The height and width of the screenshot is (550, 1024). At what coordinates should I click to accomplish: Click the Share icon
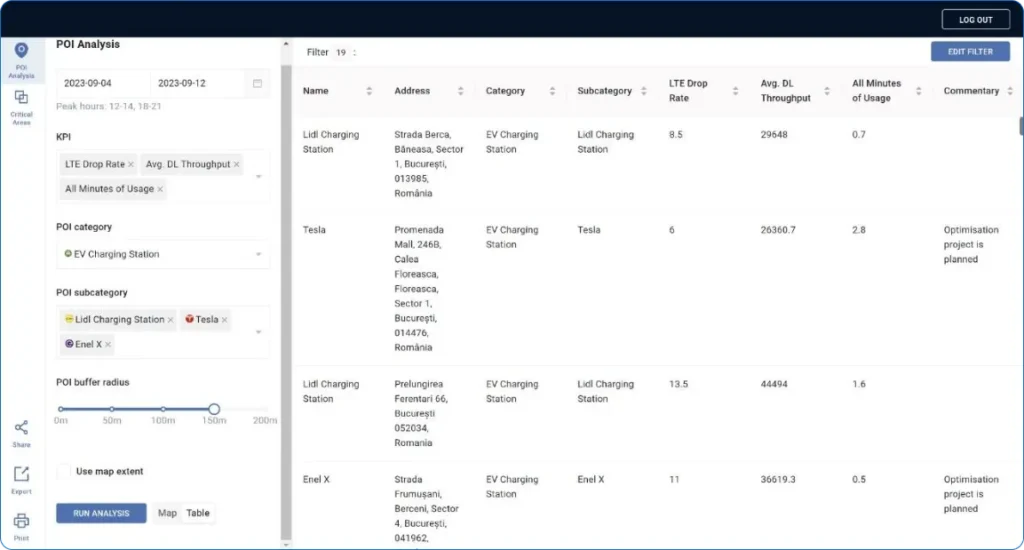point(21,431)
